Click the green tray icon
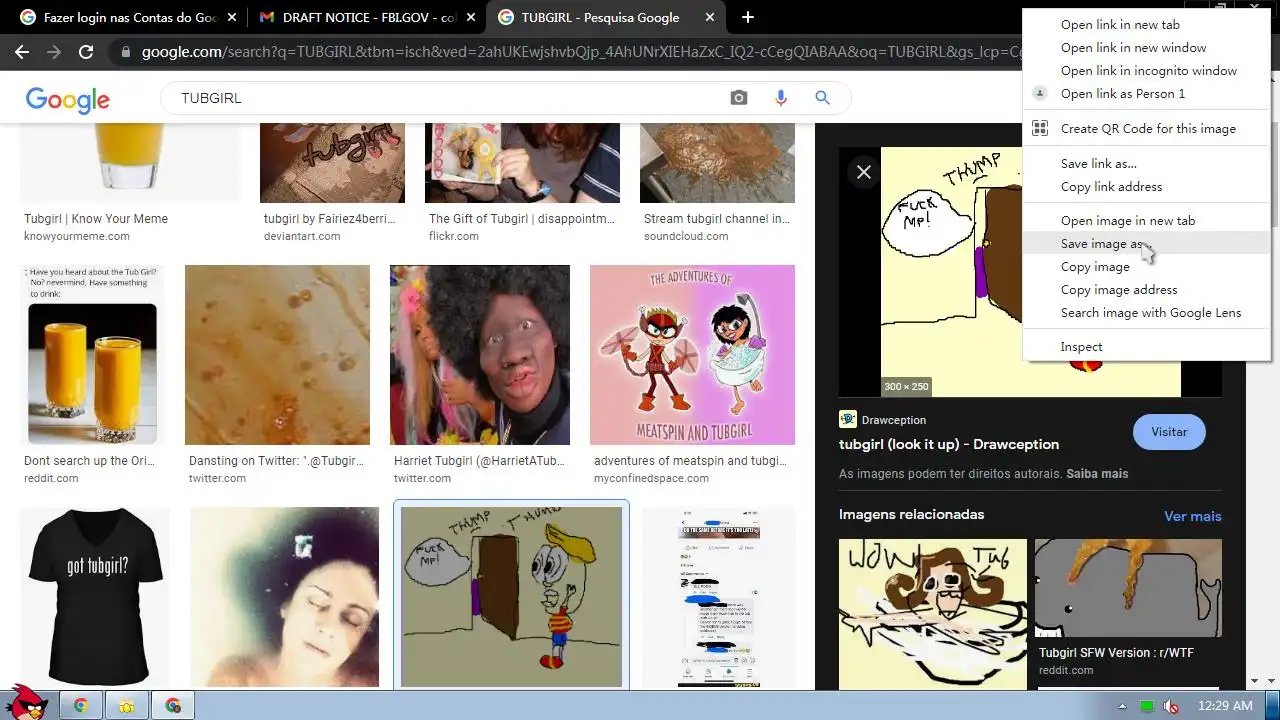 click(x=1147, y=706)
